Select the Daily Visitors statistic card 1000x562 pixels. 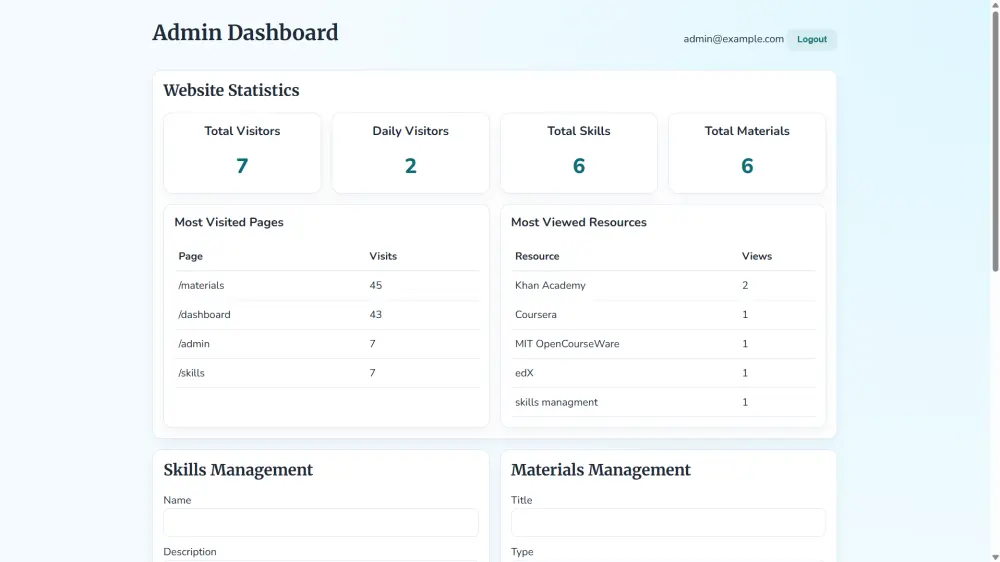pos(410,152)
